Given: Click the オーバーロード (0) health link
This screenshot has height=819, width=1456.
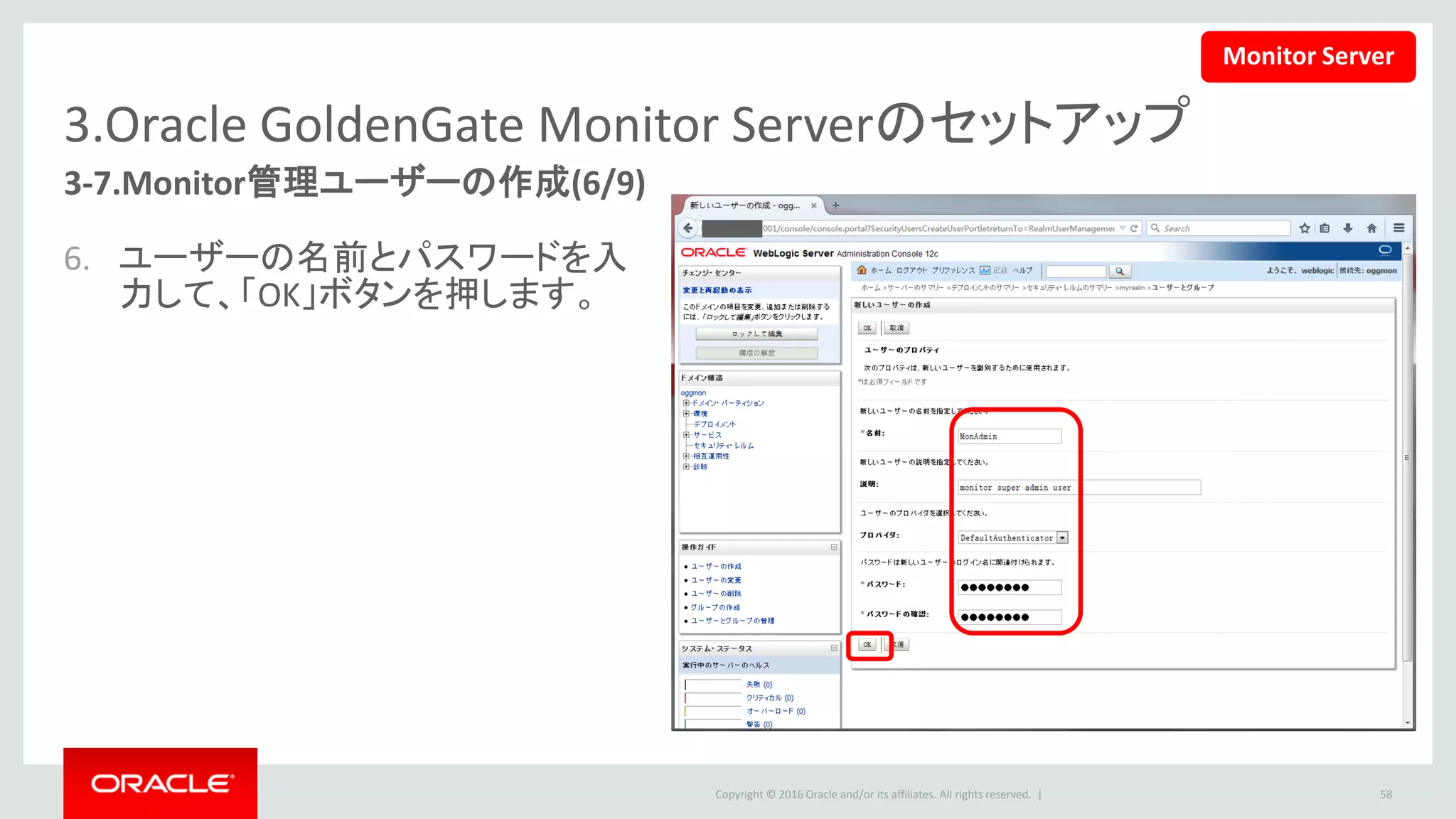Looking at the screenshot, I should click(x=776, y=711).
